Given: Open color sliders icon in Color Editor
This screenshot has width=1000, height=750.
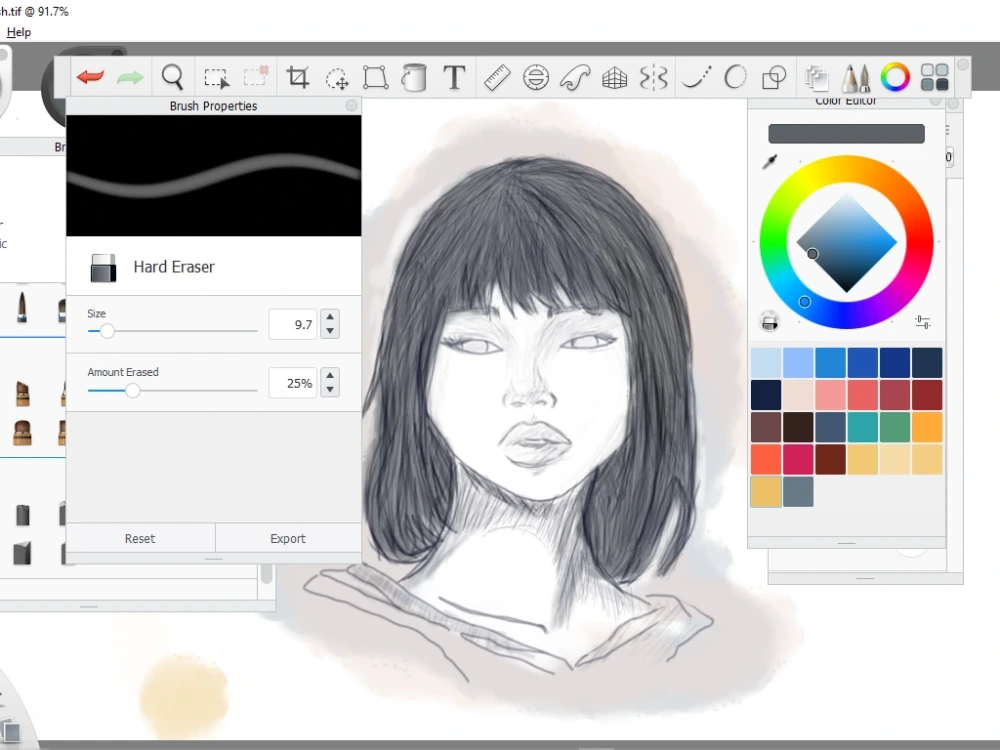Looking at the screenshot, I should pos(923,322).
